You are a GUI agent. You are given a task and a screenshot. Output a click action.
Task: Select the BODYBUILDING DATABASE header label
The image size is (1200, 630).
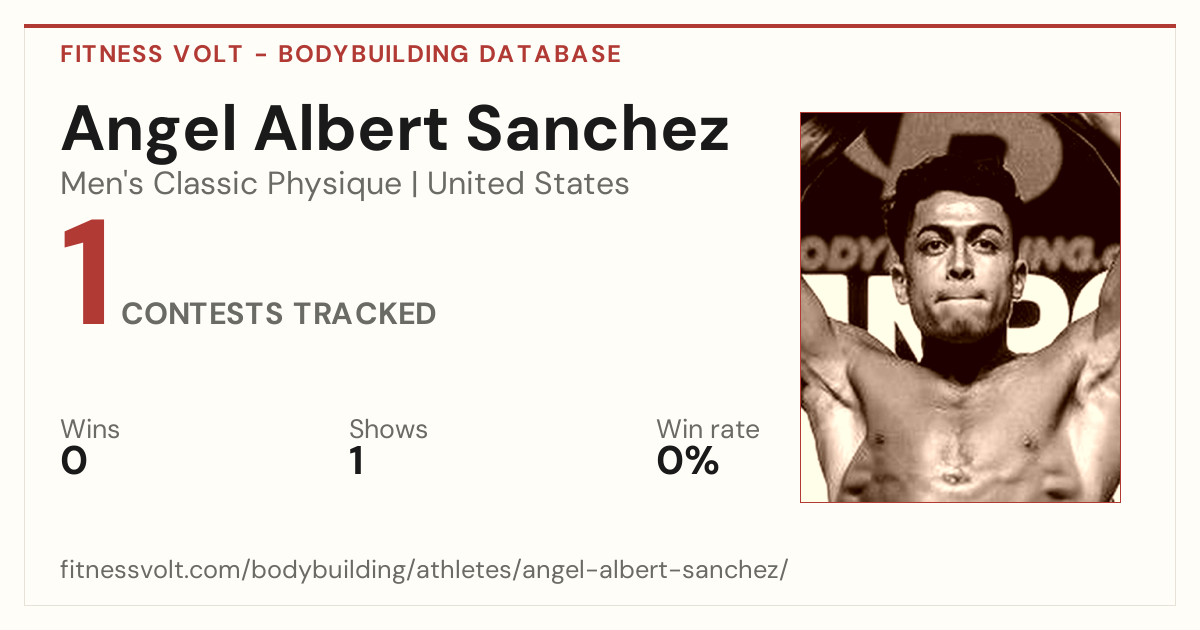click(x=450, y=54)
